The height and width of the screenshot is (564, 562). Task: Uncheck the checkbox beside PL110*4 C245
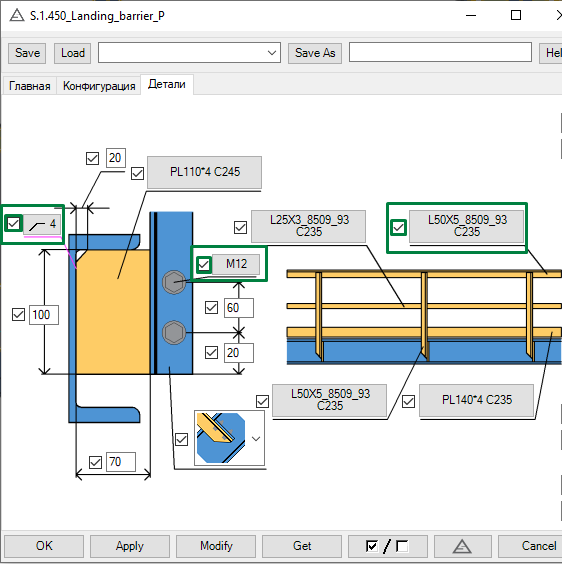coord(137,173)
